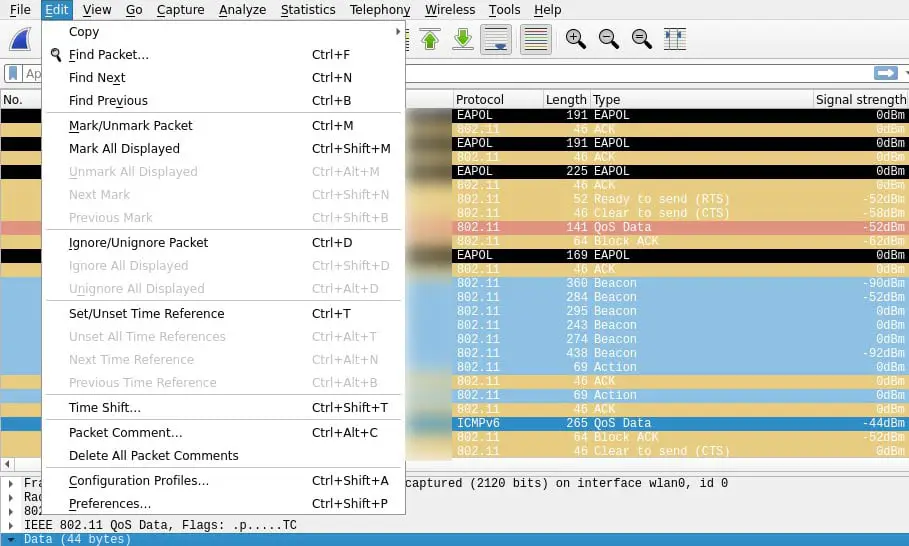
Task: Expand the Frame detail tree row
Action: 11,483
